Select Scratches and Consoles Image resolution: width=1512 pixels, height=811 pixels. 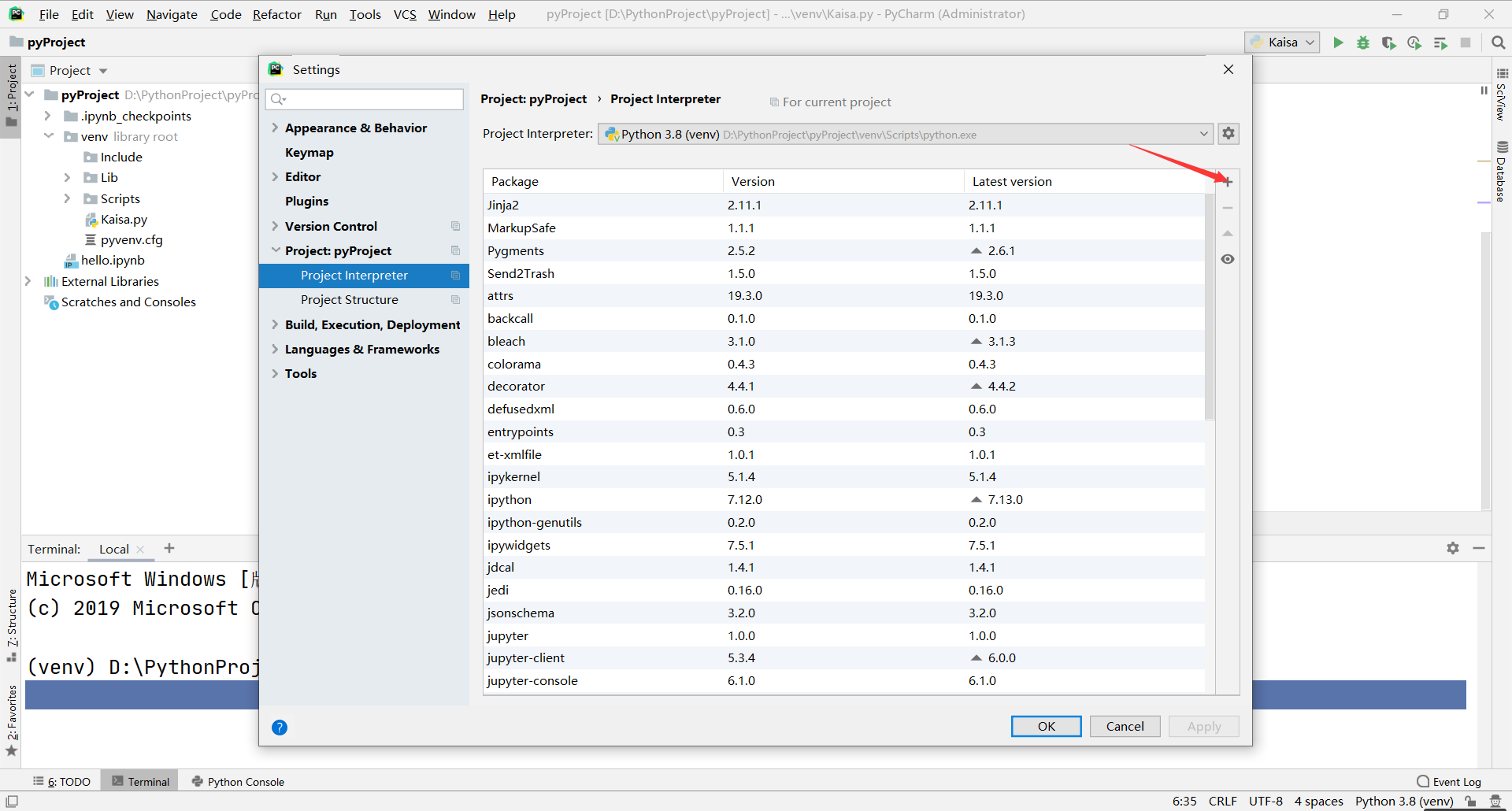click(x=128, y=302)
